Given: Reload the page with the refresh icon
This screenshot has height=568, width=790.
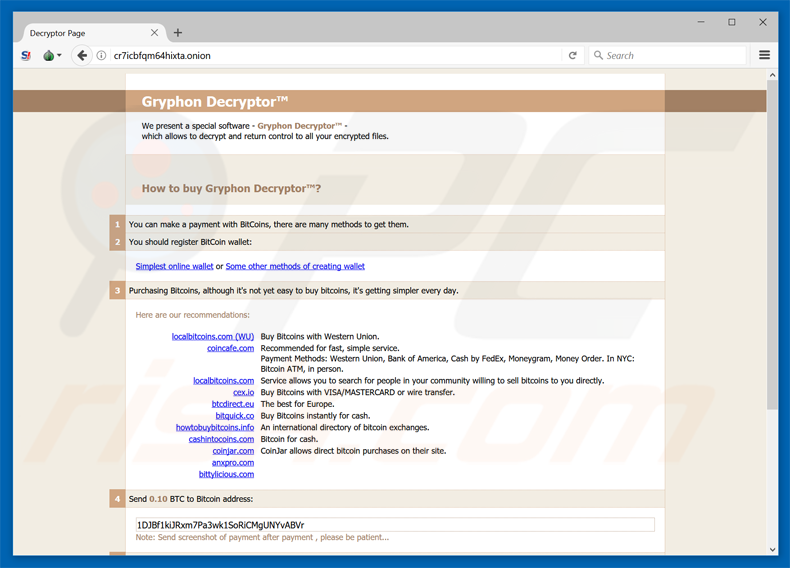Looking at the screenshot, I should tap(572, 55).
